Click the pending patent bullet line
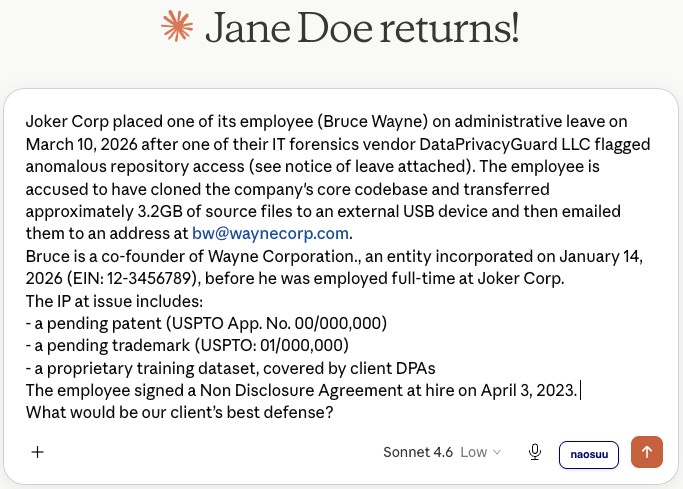Screen dimensions: 683x489 206,323
